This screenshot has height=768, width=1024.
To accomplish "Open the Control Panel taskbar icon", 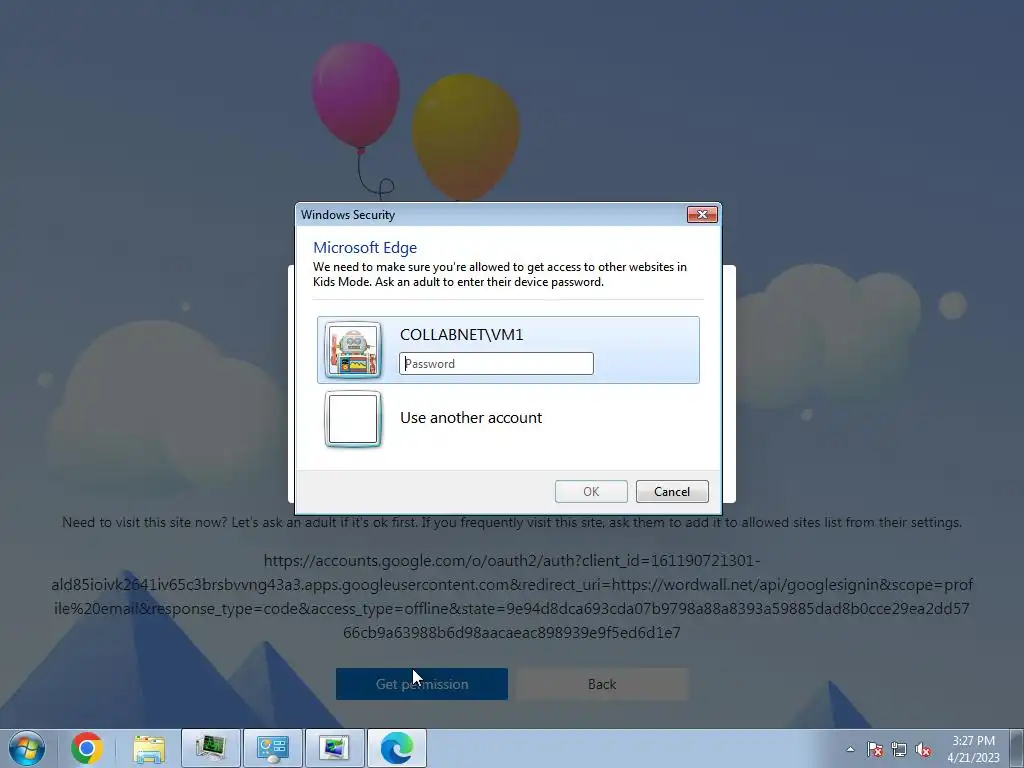I will pos(272,748).
